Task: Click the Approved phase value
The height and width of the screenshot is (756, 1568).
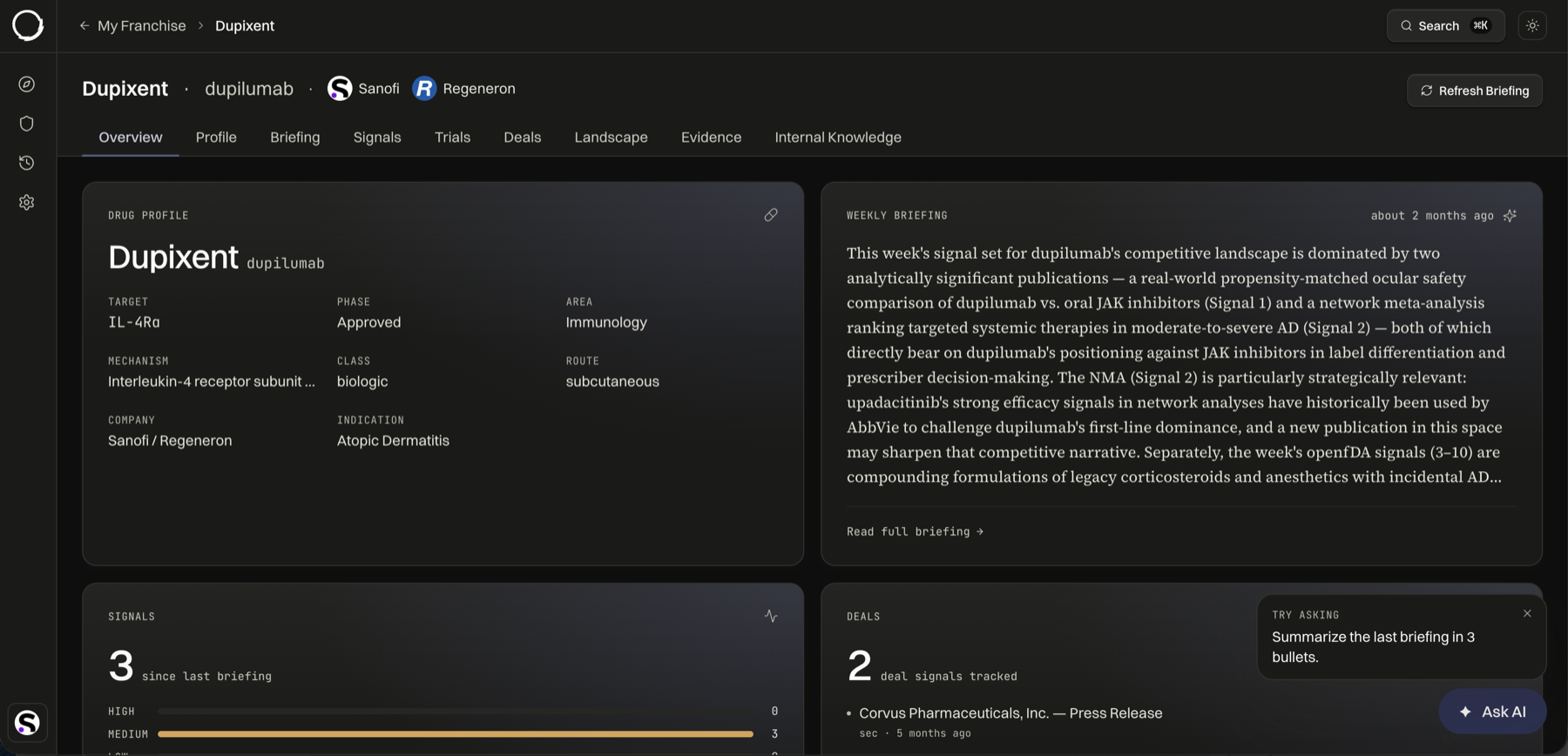Action: [369, 322]
